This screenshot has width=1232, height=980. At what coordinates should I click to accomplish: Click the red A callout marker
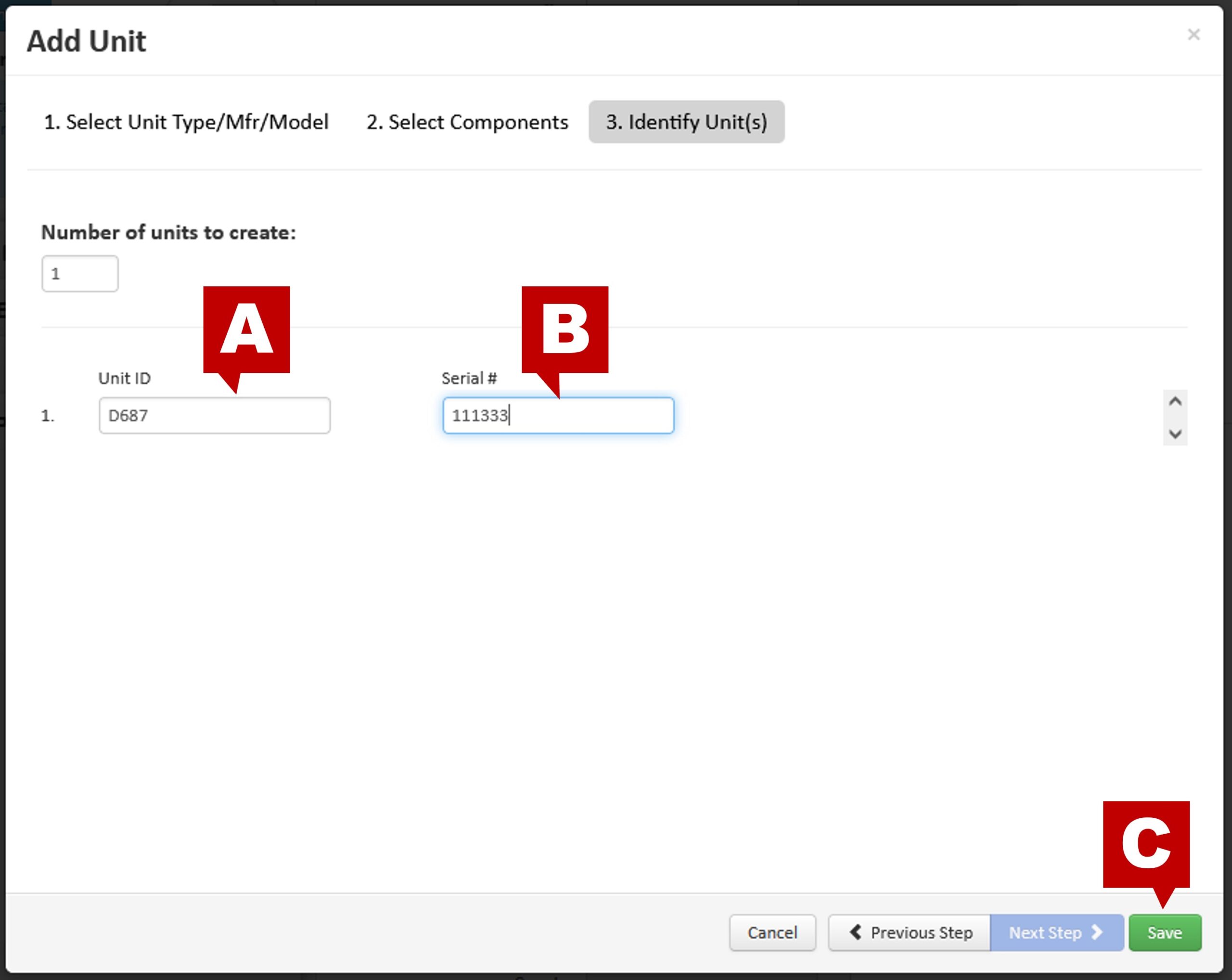coord(246,330)
